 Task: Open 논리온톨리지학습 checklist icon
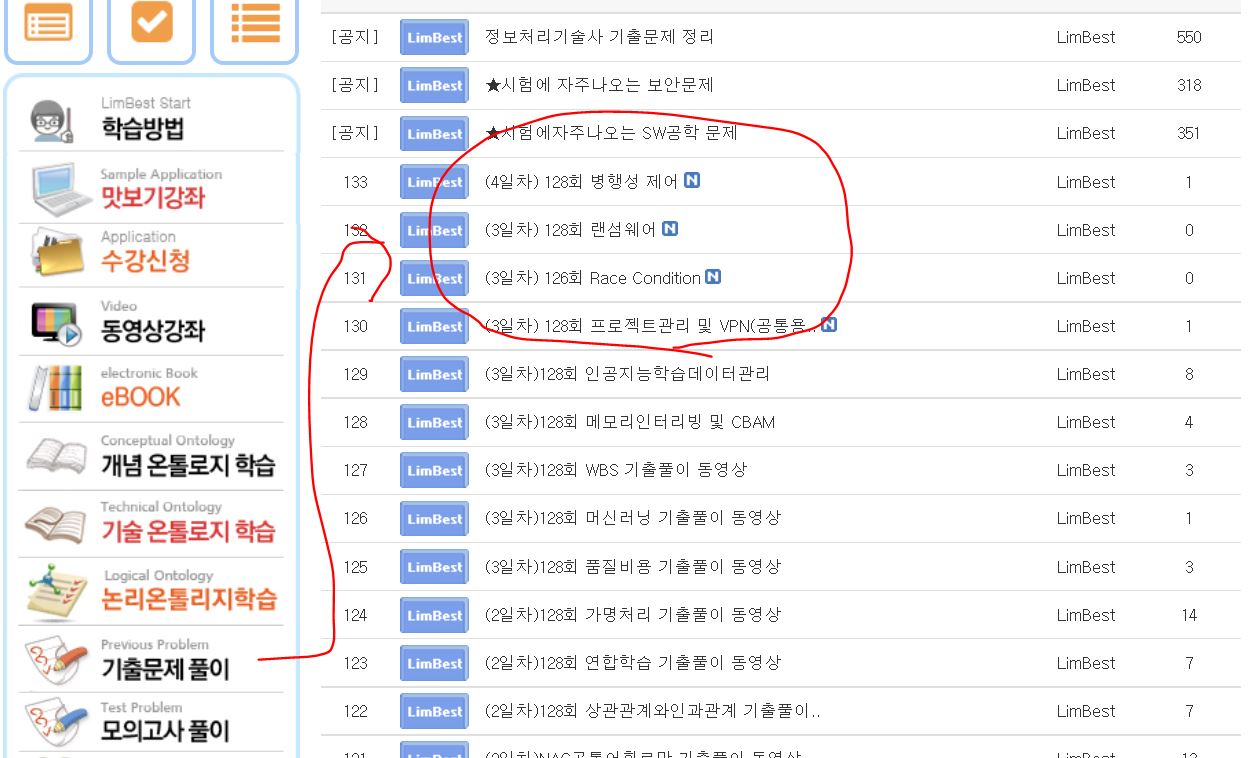click(58, 592)
